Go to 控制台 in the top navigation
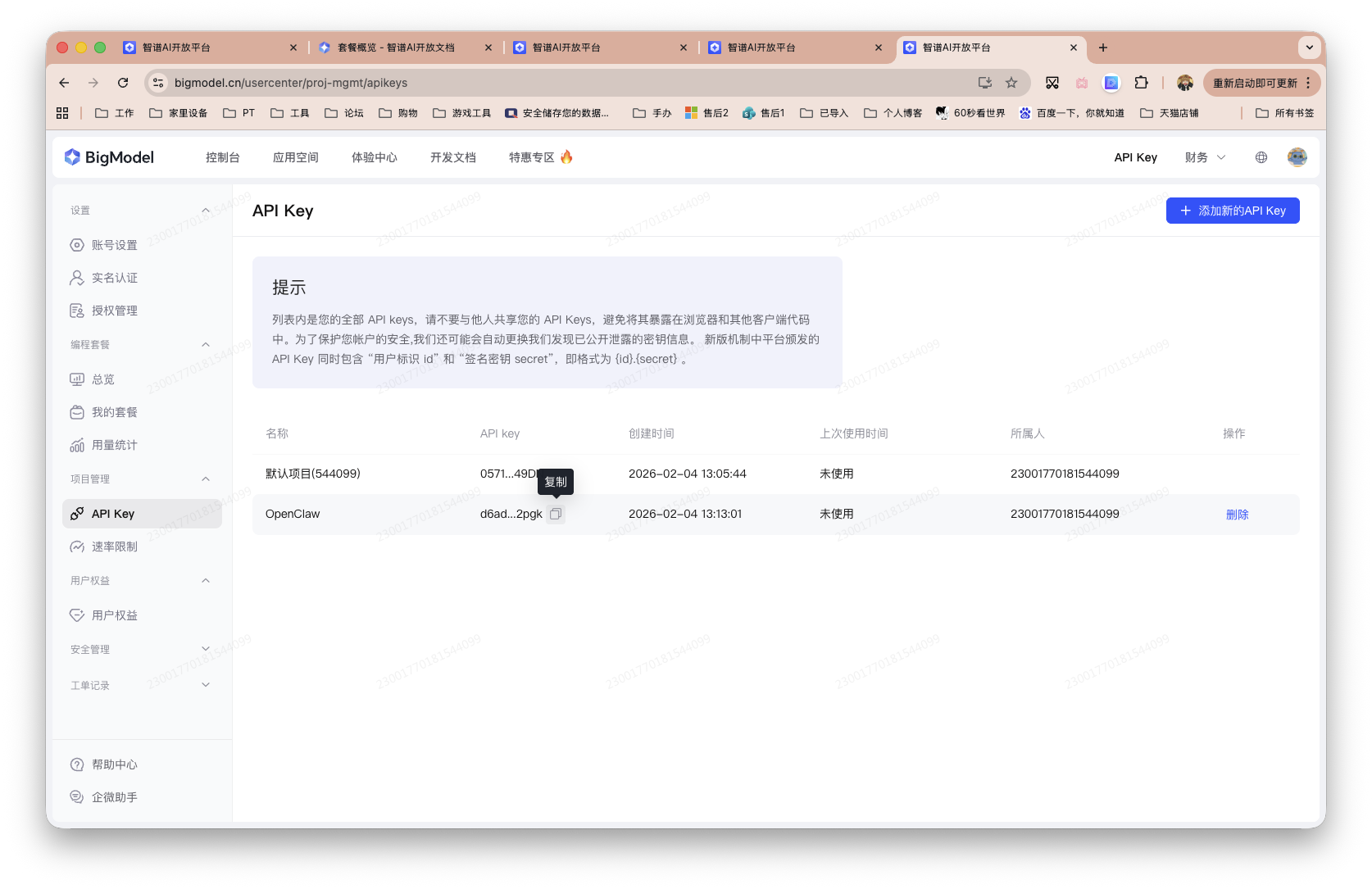 [x=222, y=156]
